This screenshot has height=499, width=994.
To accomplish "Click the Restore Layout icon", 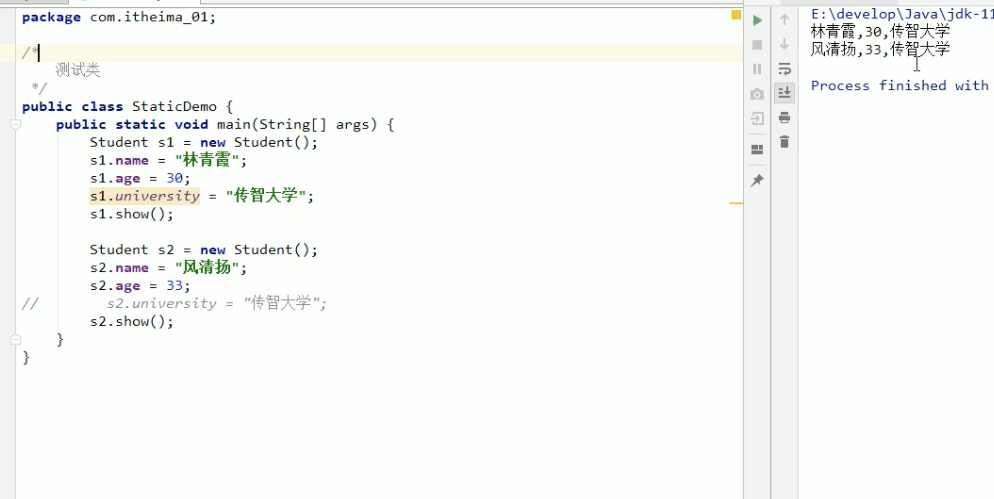I will pyautogui.click(x=757, y=150).
